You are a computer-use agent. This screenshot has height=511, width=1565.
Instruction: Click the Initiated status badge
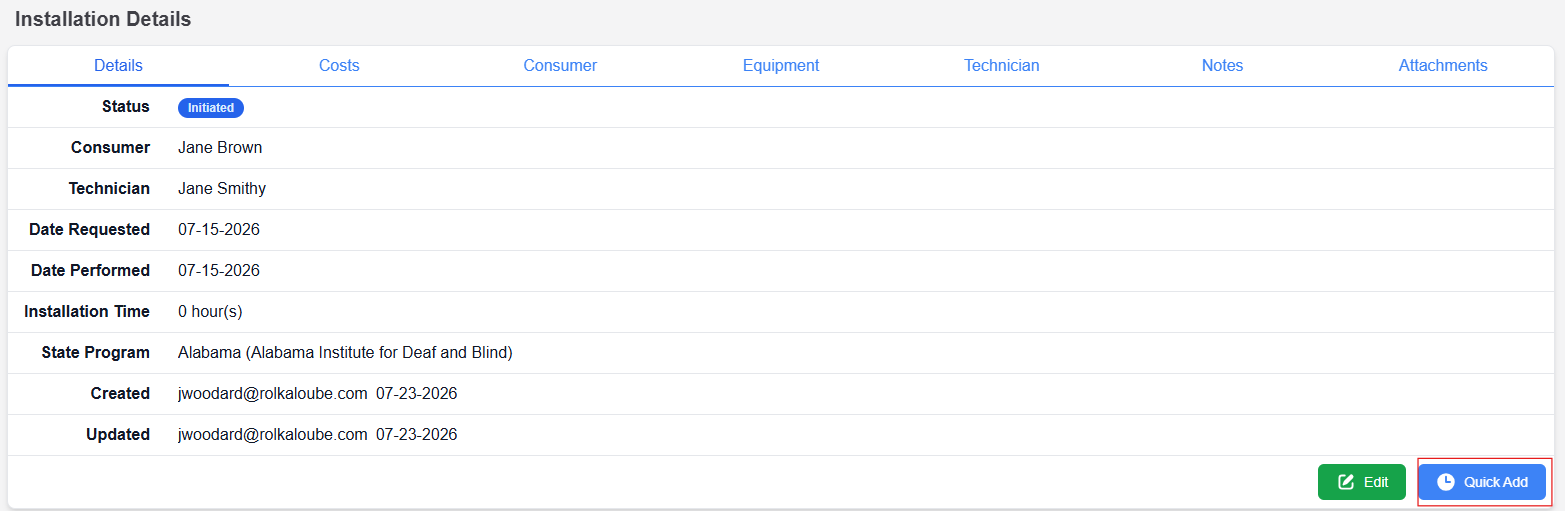click(211, 108)
